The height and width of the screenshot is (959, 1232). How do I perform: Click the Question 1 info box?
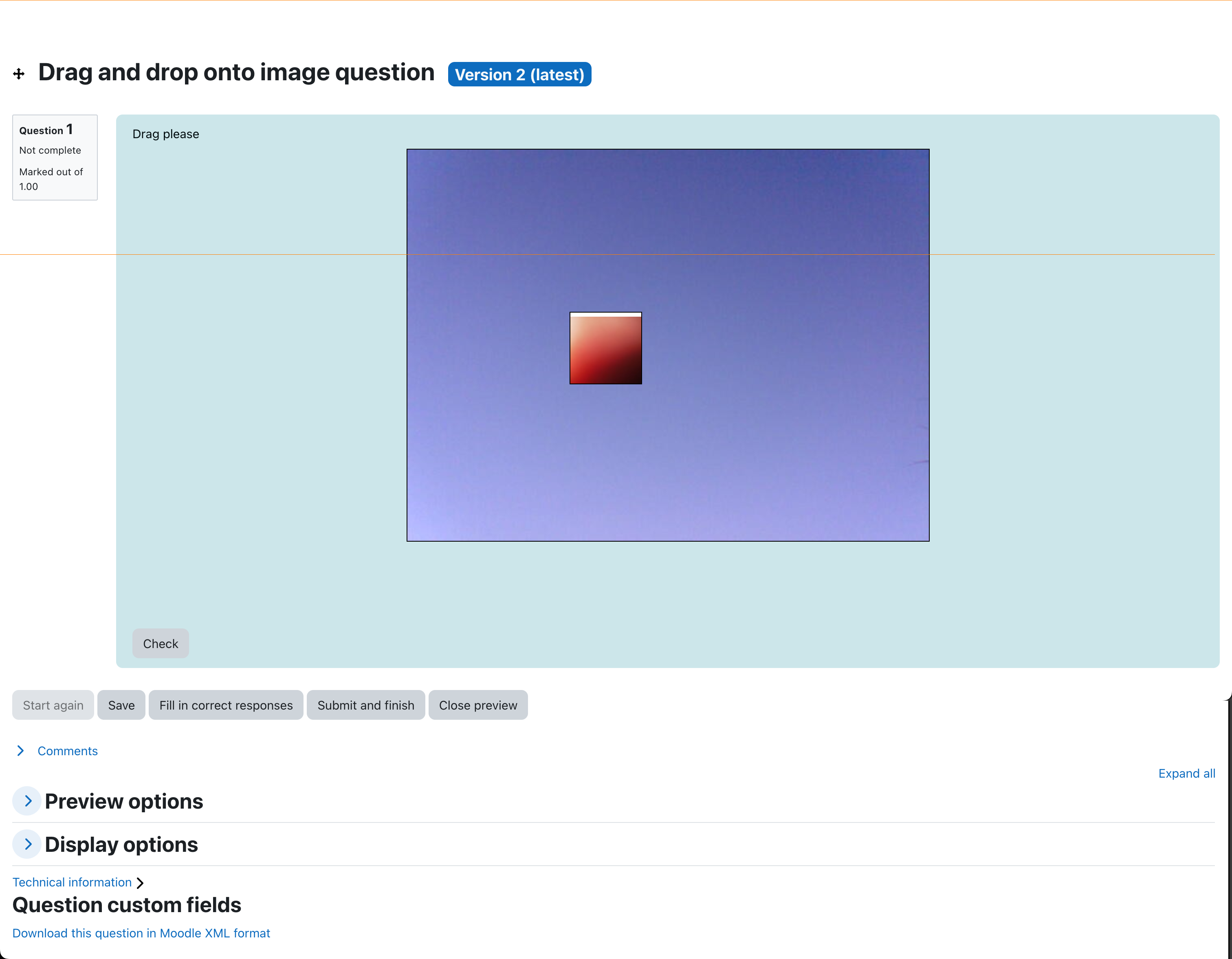click(55, 157)
